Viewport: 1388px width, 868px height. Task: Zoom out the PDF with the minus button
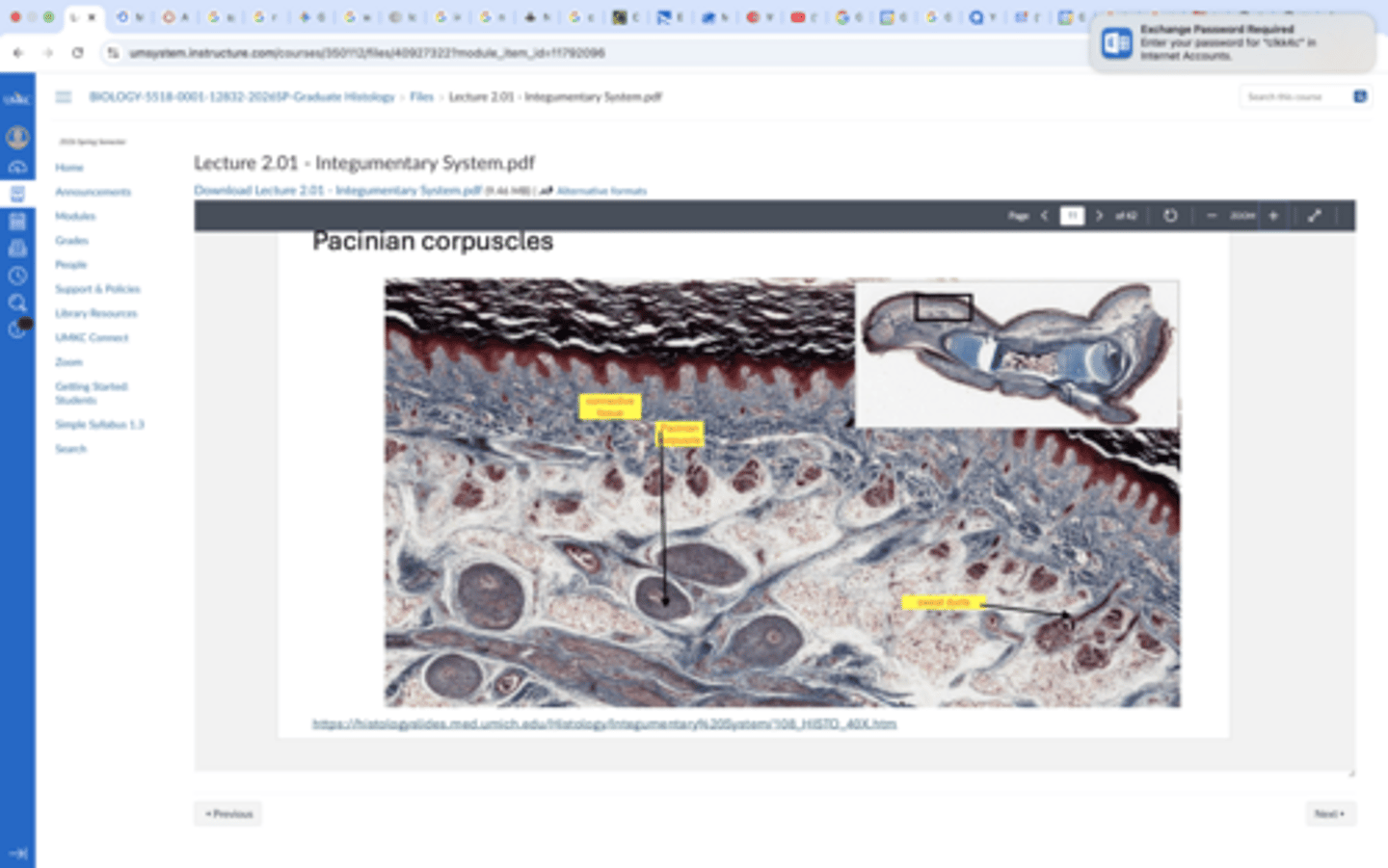click(x=1212, y=216)
